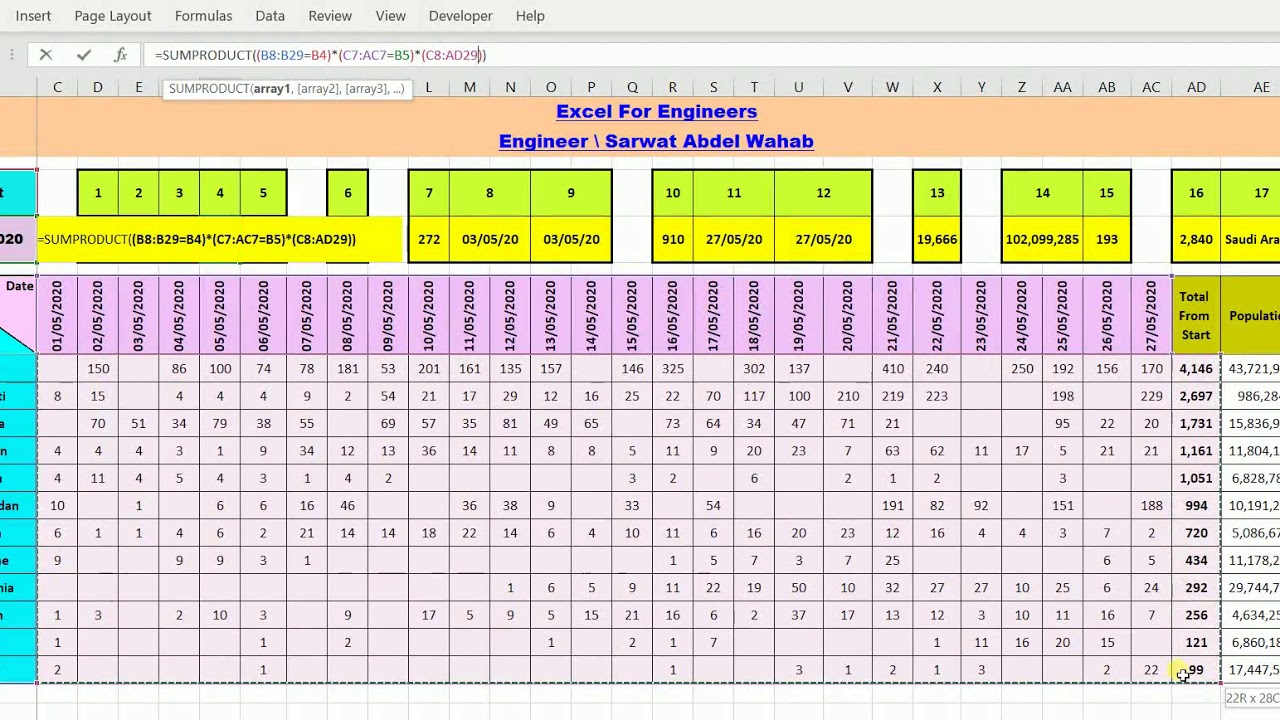Select yellow cell showing 2,840

(x=1196, y=240)
